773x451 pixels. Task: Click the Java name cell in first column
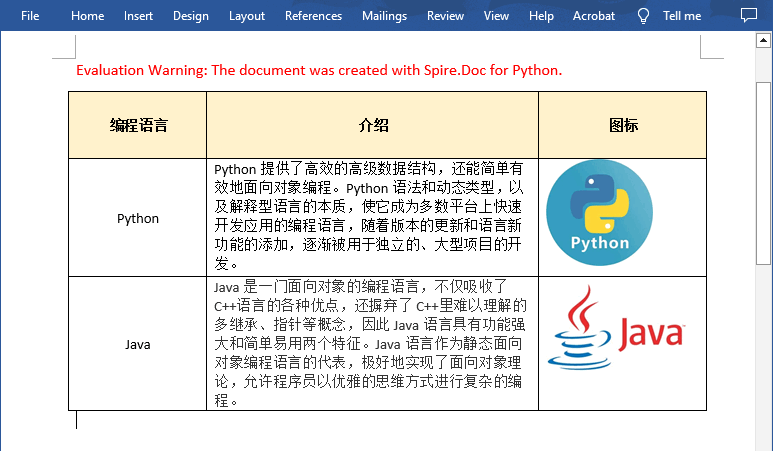[x=138, y=344]
